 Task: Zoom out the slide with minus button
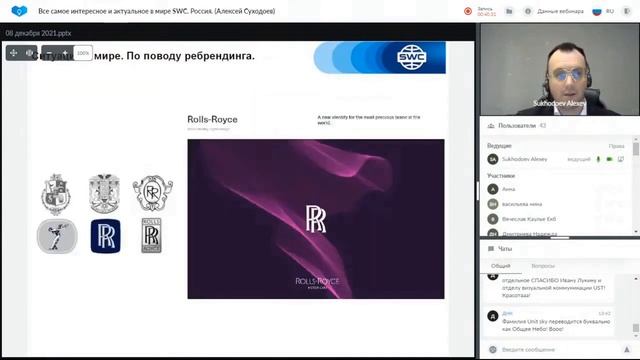[49, 53]
